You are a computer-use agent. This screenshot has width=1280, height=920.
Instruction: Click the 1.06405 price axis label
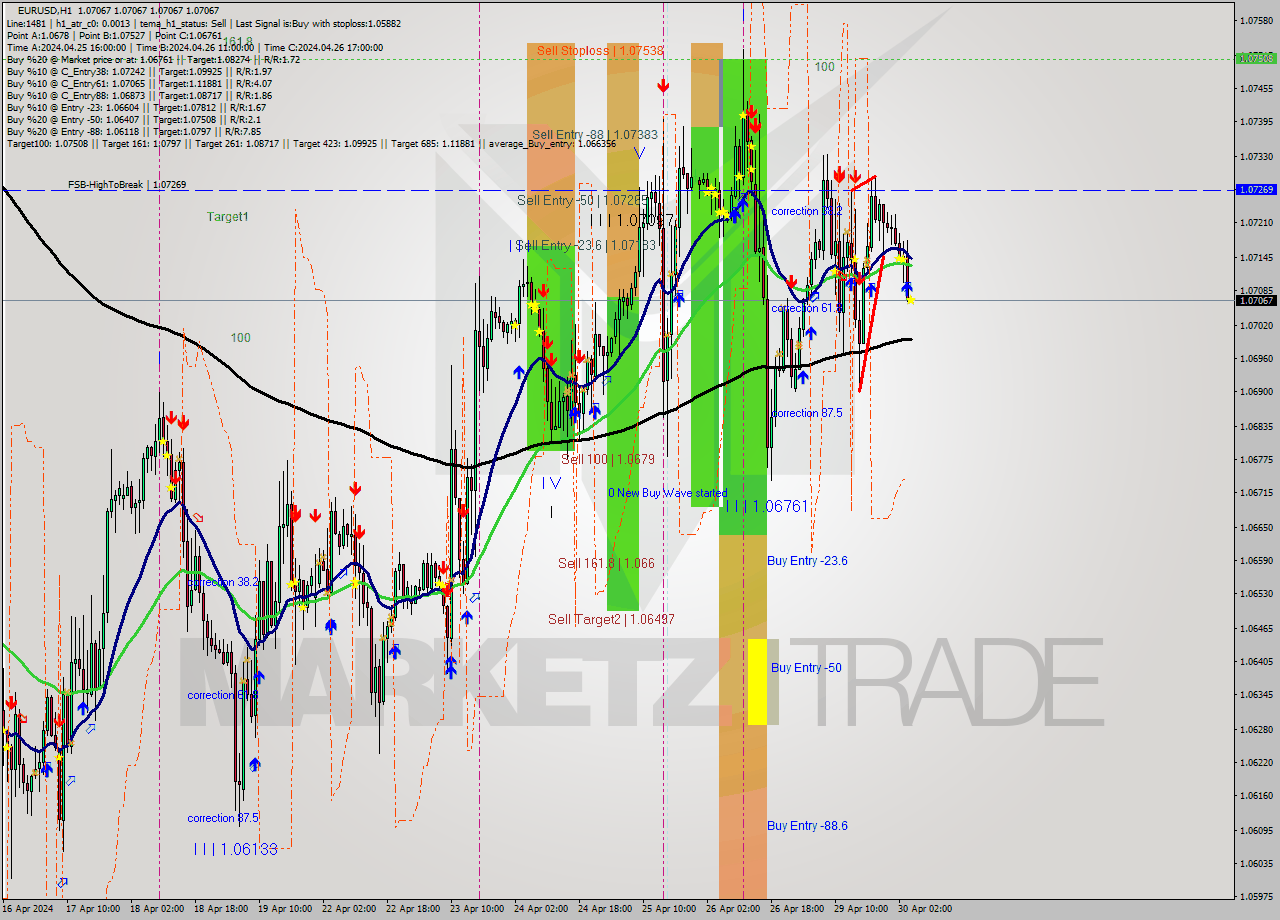1256,661
